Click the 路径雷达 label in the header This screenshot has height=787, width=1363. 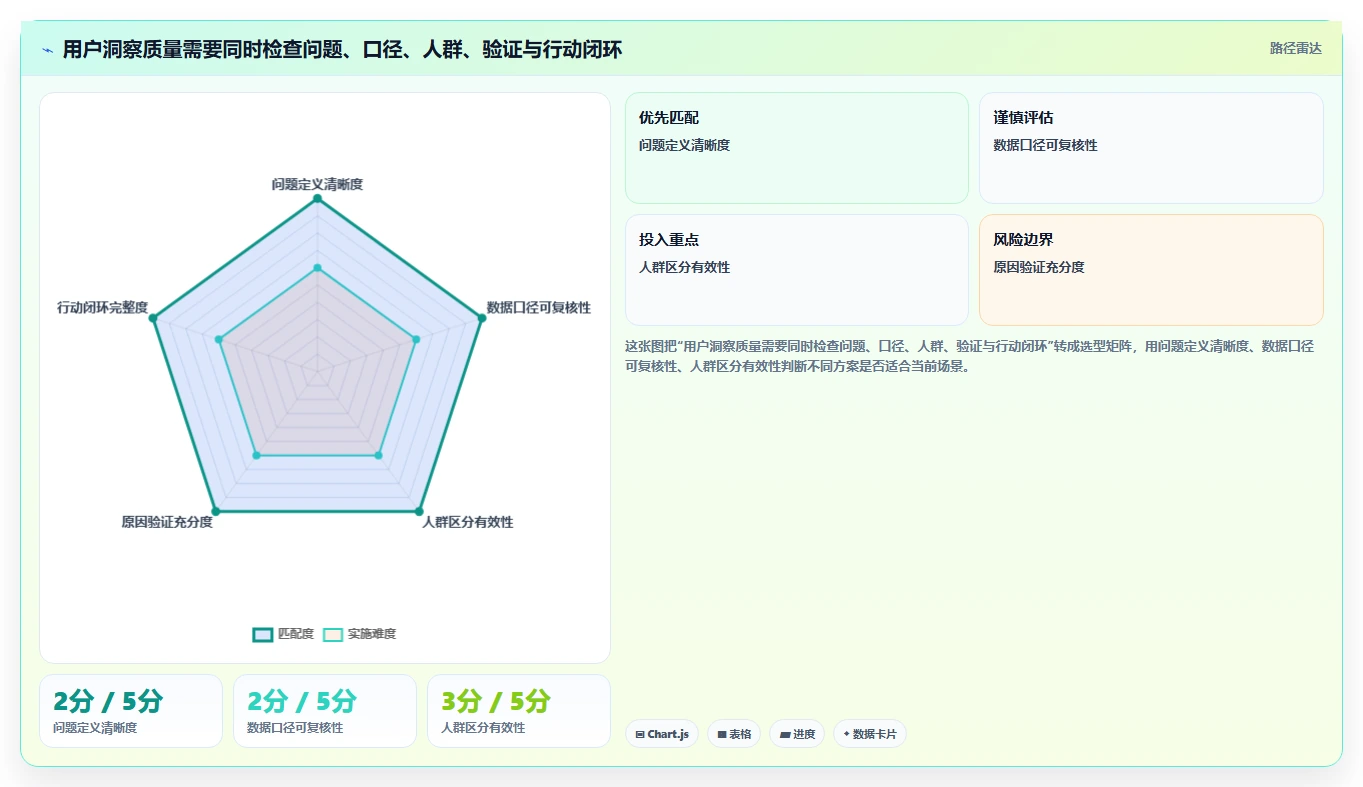pyautogui.click(x=1295, y=48)
